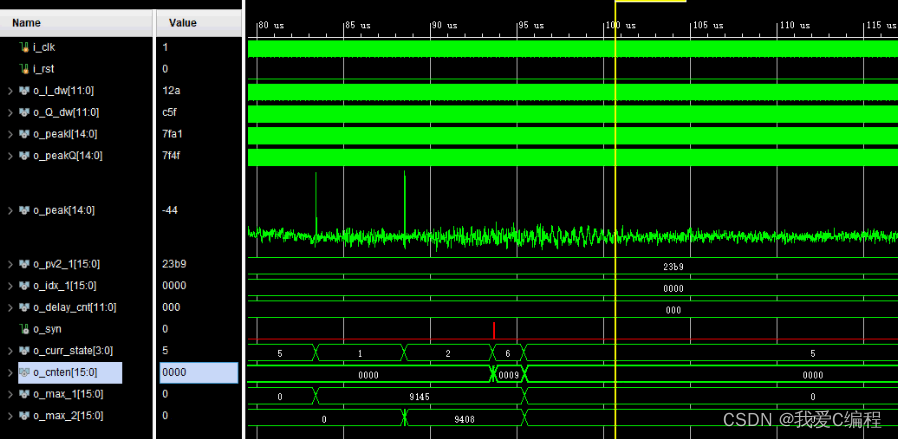898x439 pixels.
Task: Click the i_rst signal icon
Action: (x=25, y=69)
